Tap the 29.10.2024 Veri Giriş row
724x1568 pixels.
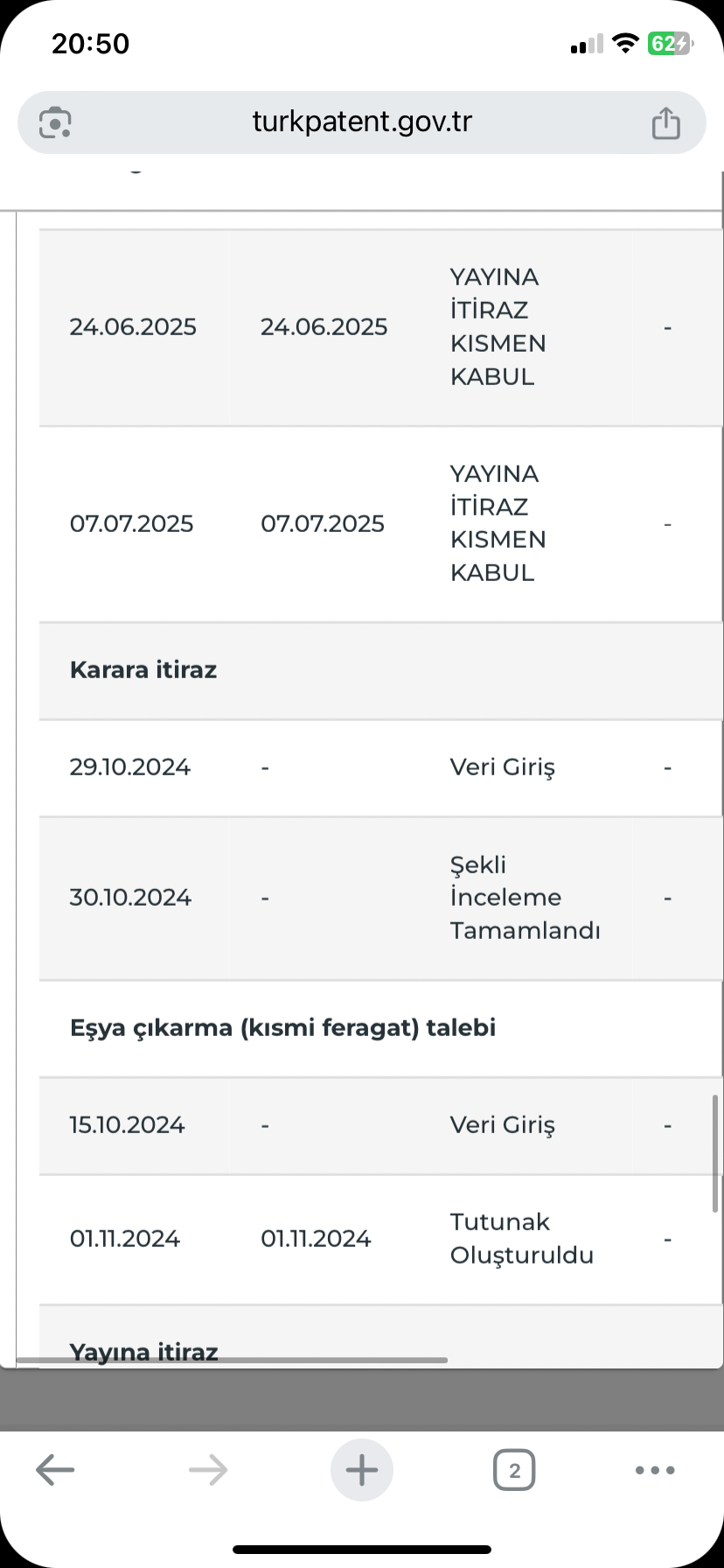click(x=380, y=768)
